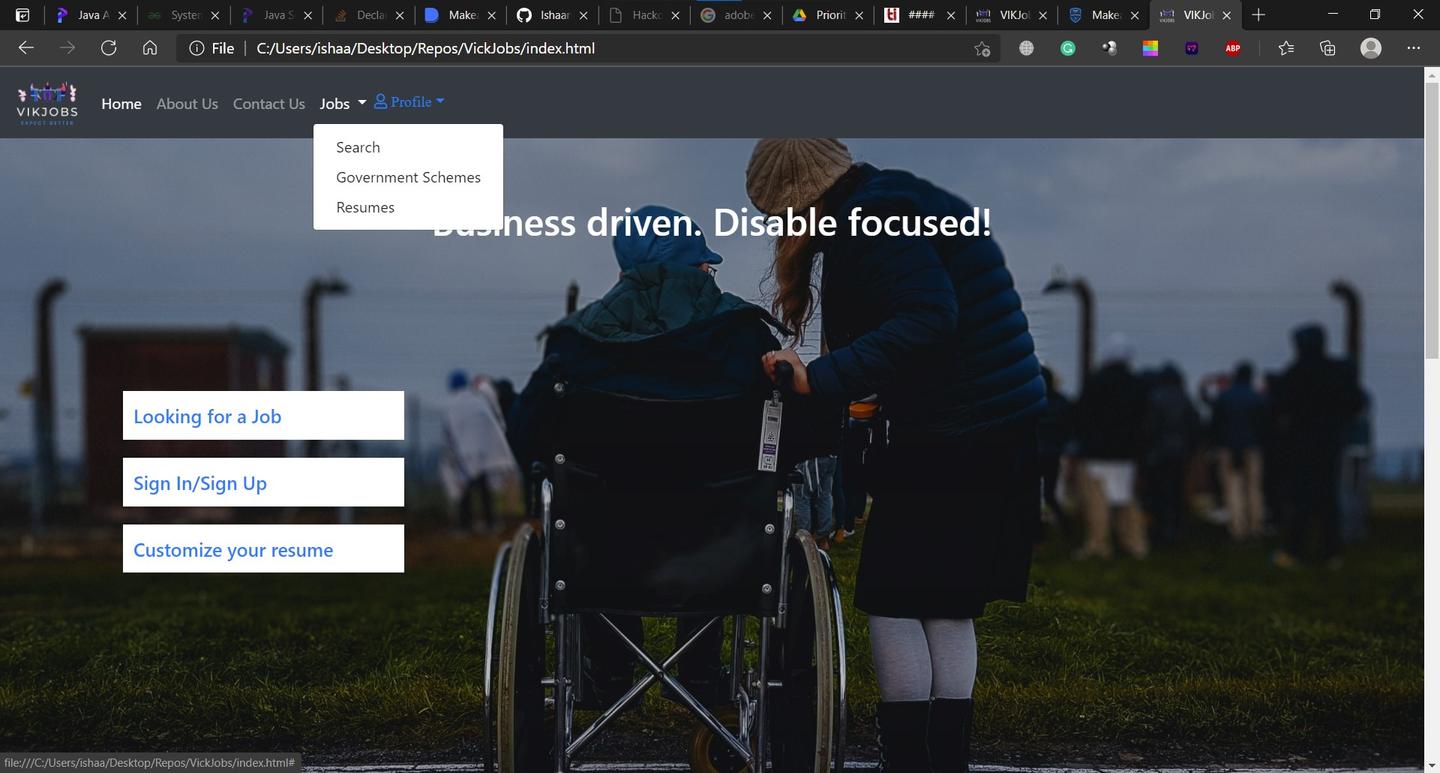
Task: Click the colorful grid extension icon
Action: (x=1150, y=48)
